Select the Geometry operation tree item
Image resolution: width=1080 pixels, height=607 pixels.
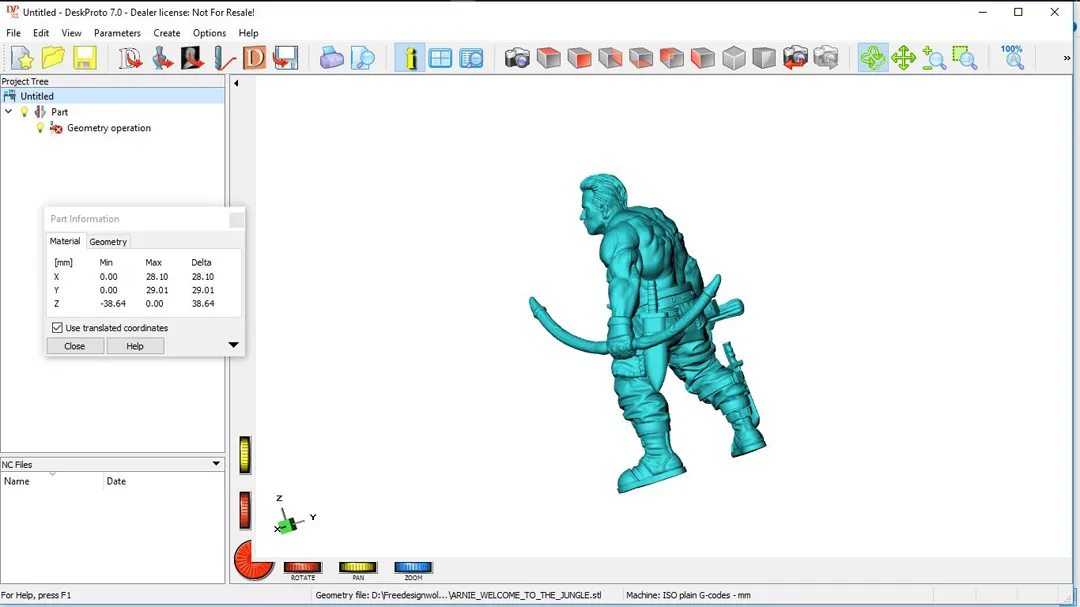tap(109, 128)
